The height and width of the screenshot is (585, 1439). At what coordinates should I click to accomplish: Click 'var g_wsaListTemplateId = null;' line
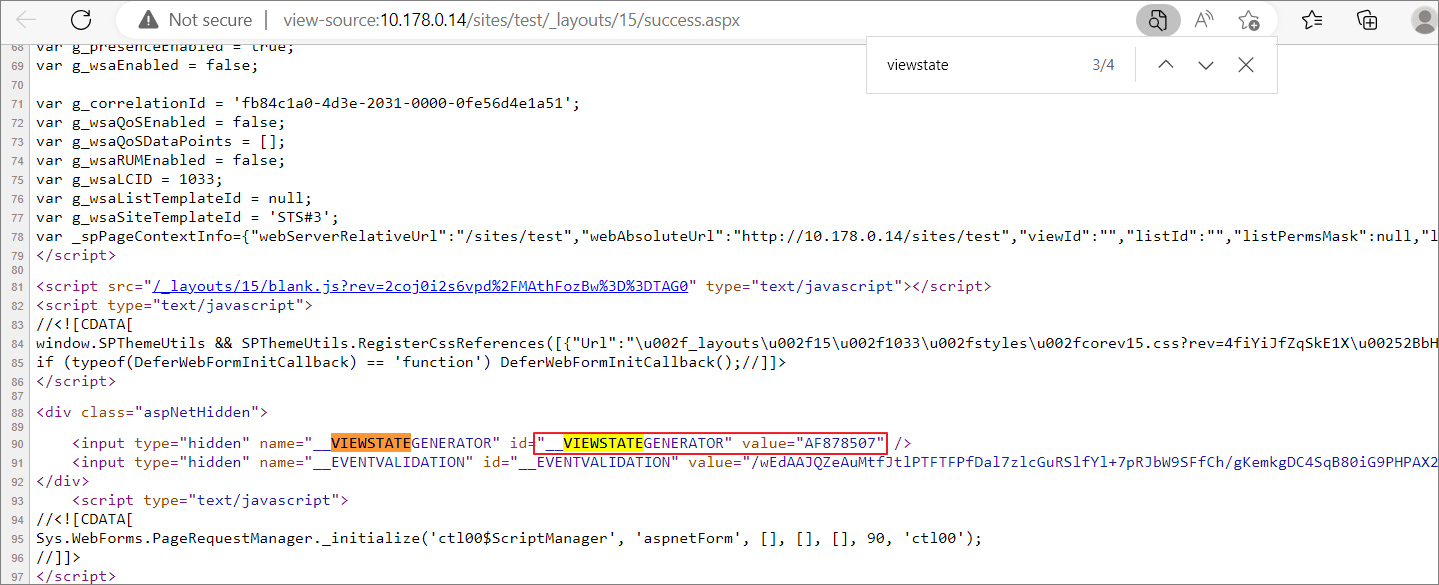(174, 198)
